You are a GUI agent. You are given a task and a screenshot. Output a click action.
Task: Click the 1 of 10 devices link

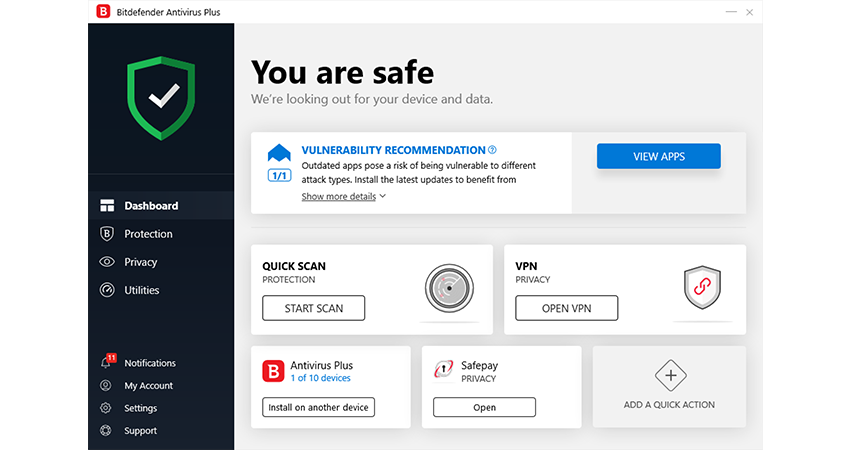[x=320, y=378]
